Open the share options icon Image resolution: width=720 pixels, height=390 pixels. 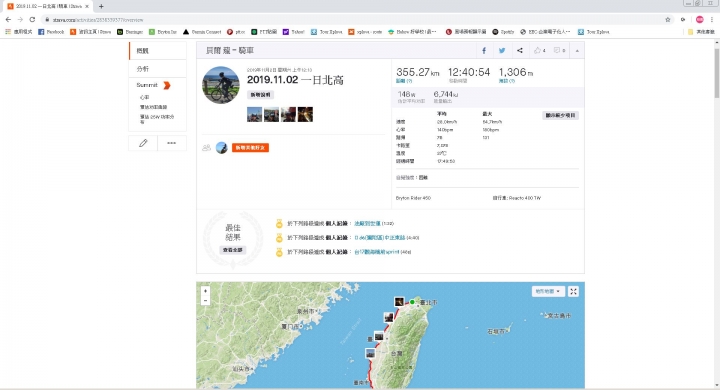click(x=520, y=51)
